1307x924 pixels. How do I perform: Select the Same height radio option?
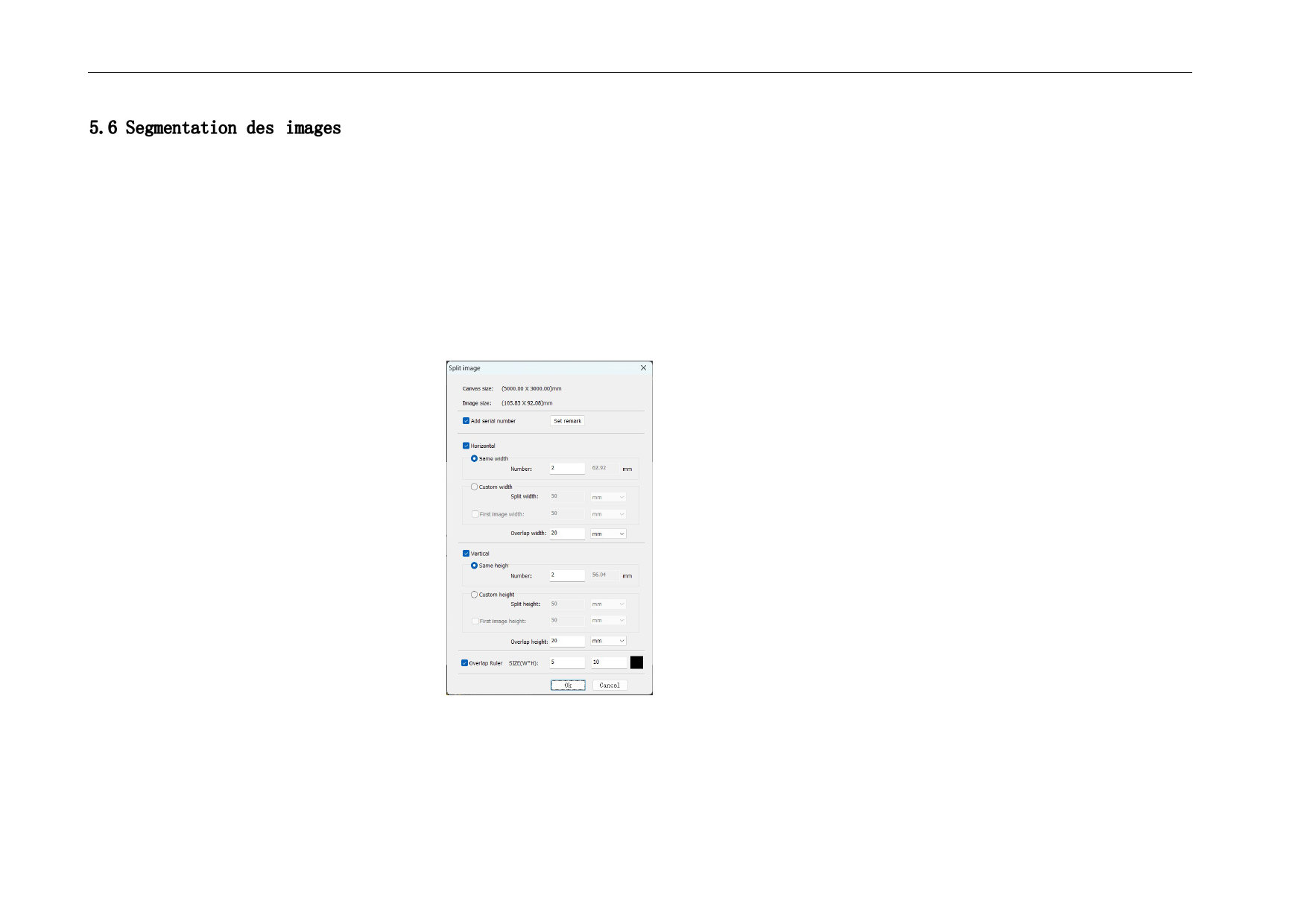pyautogui.click(x=475, y=566)
